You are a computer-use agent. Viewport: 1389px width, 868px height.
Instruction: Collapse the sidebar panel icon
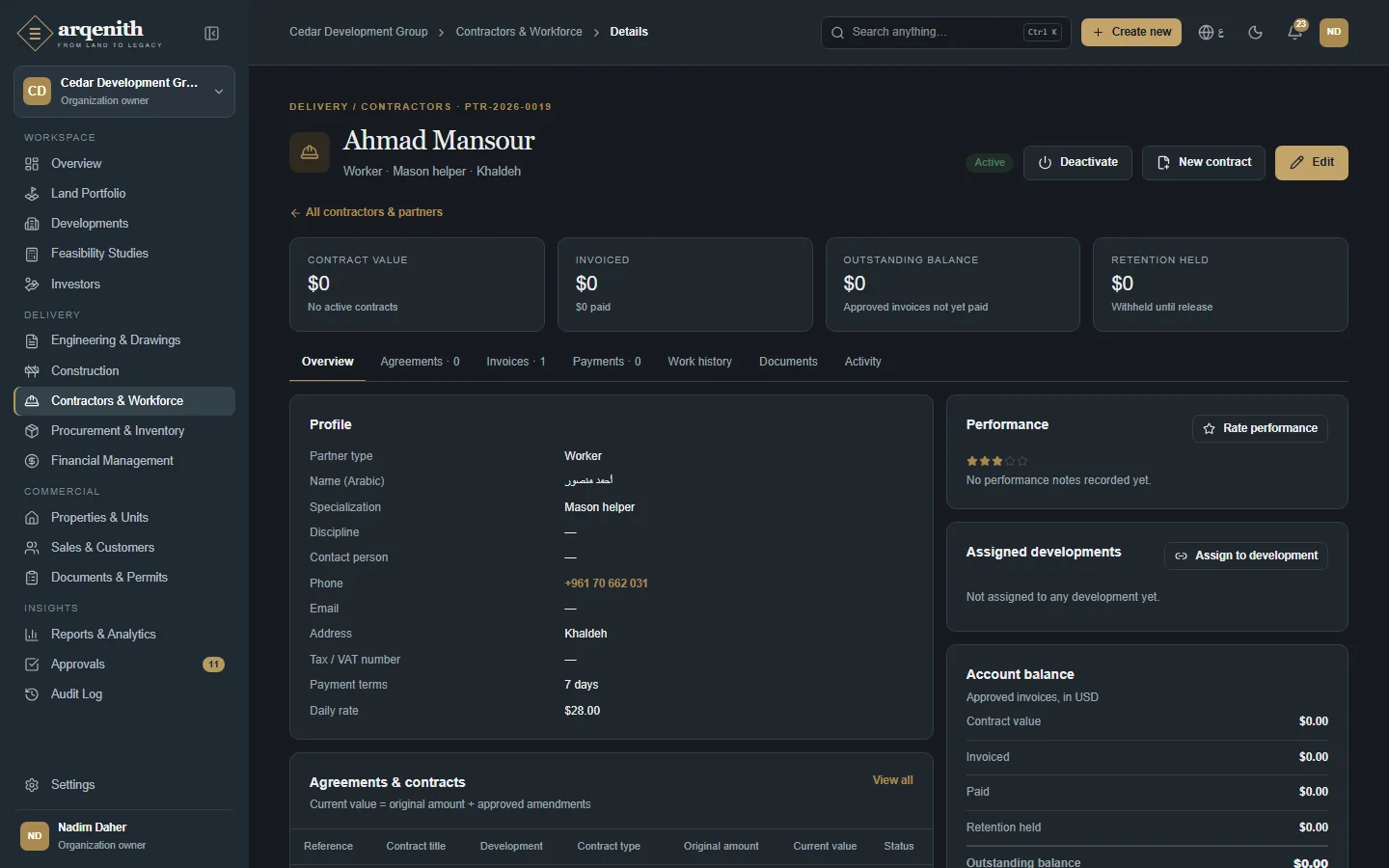pyautogui.click(x=212, y=34)
